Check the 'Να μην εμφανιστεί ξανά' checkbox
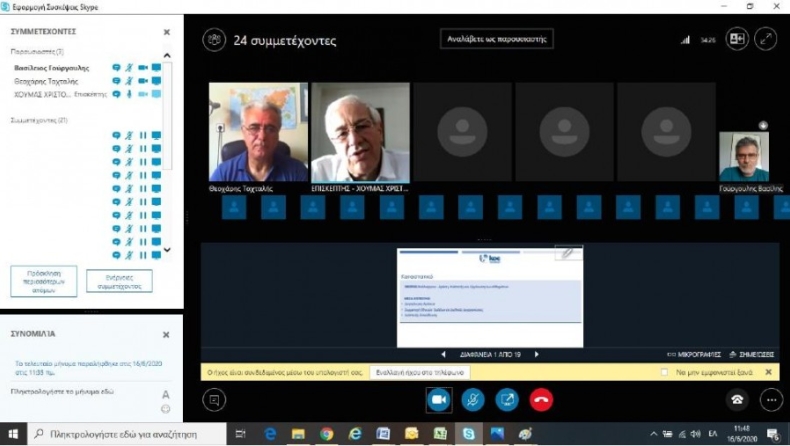790x446 pixels. 664,372
